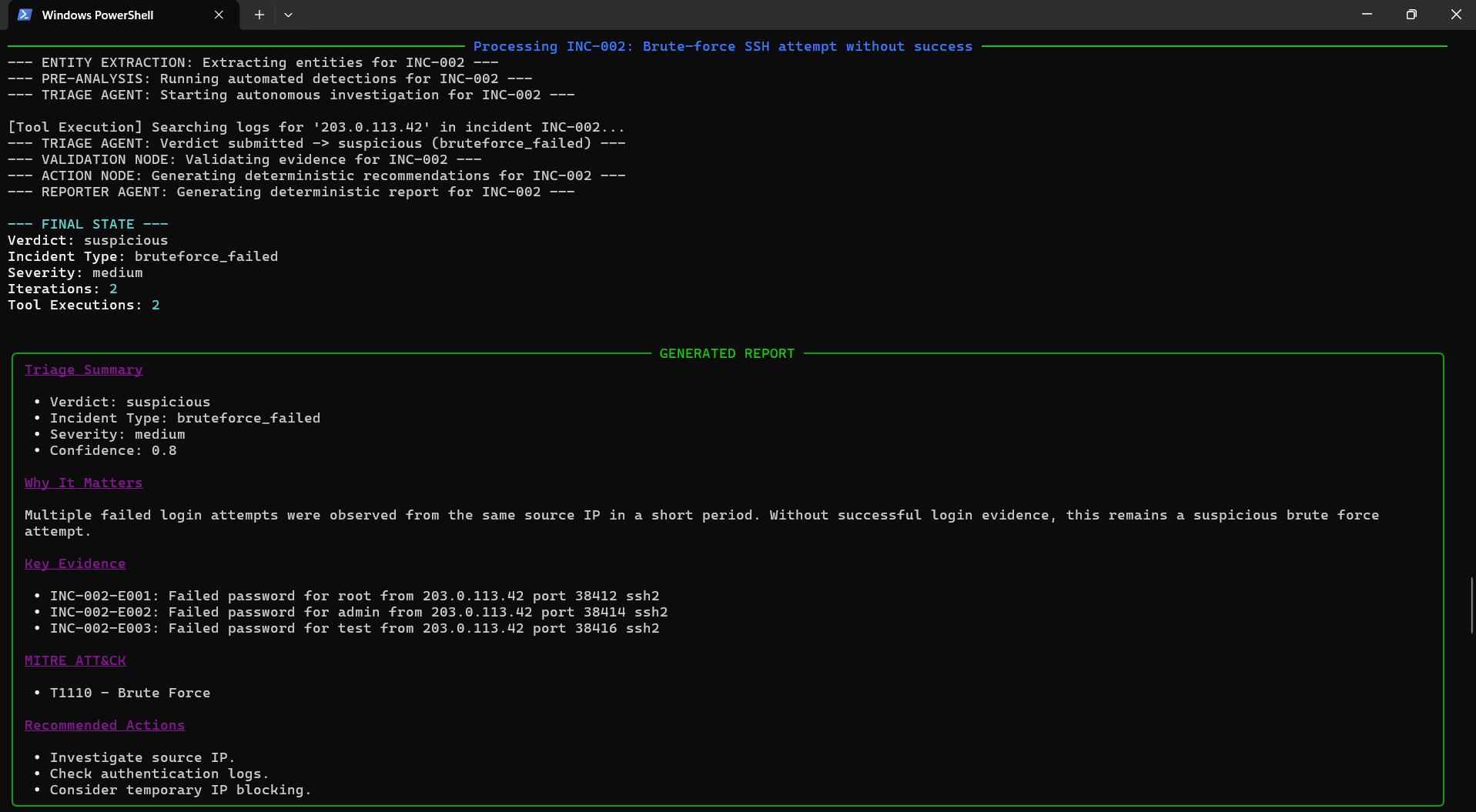Click the INC-002-E003 evidence line
The width and height of the screenshot is (1476, 812).
(355, 628)
